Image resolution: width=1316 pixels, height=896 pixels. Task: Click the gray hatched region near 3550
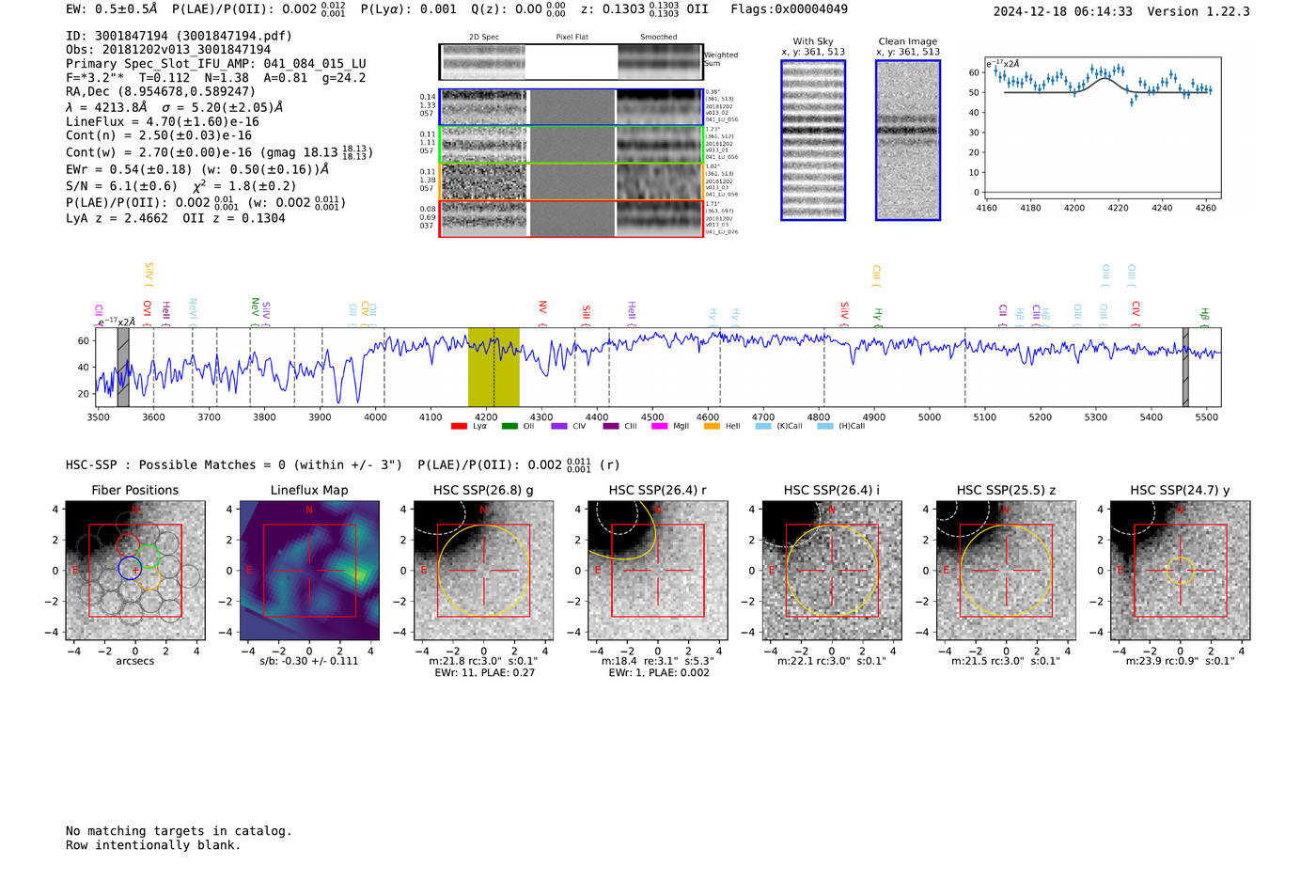click(123, 368)
